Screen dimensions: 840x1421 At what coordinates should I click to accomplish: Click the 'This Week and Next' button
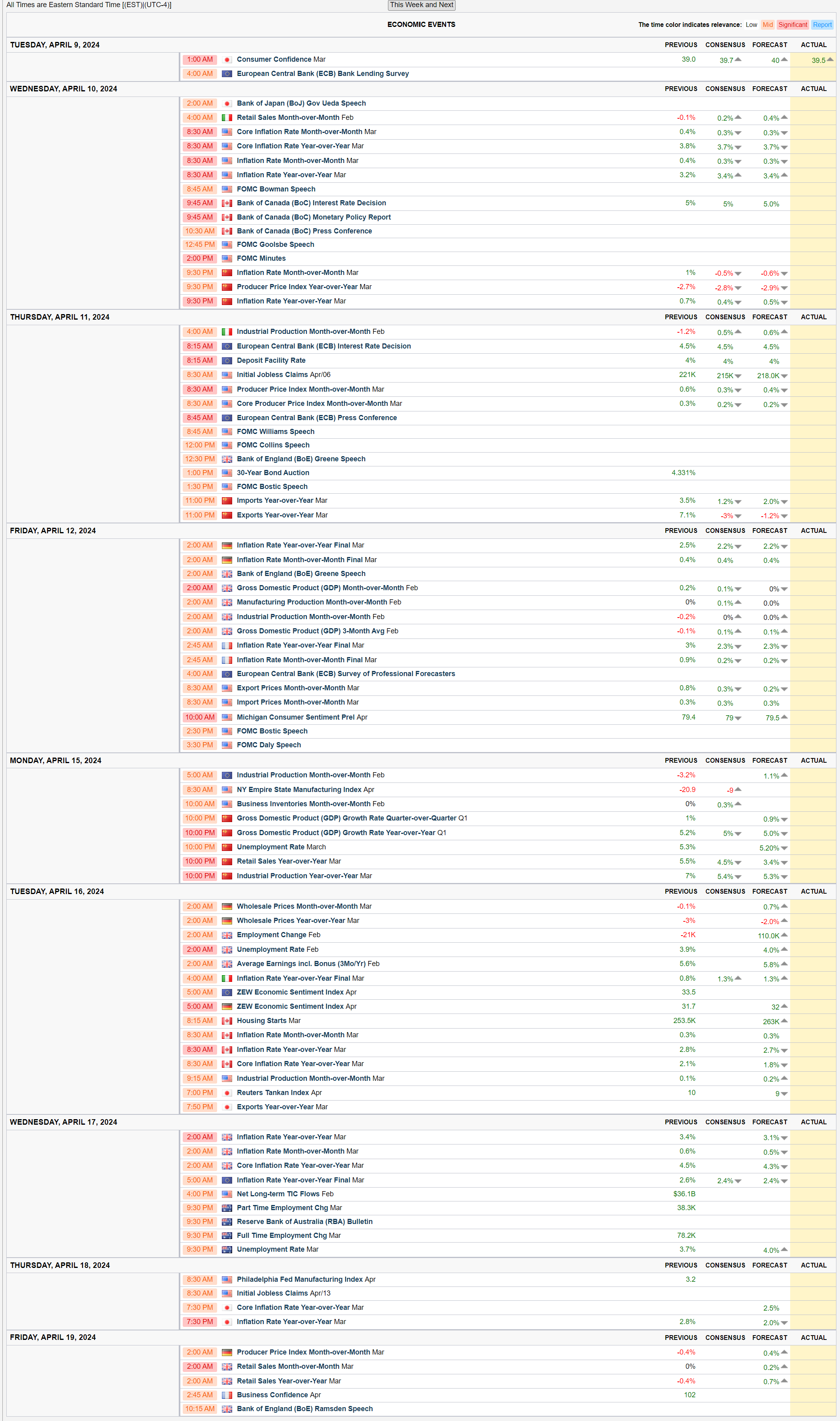(421, 5)
